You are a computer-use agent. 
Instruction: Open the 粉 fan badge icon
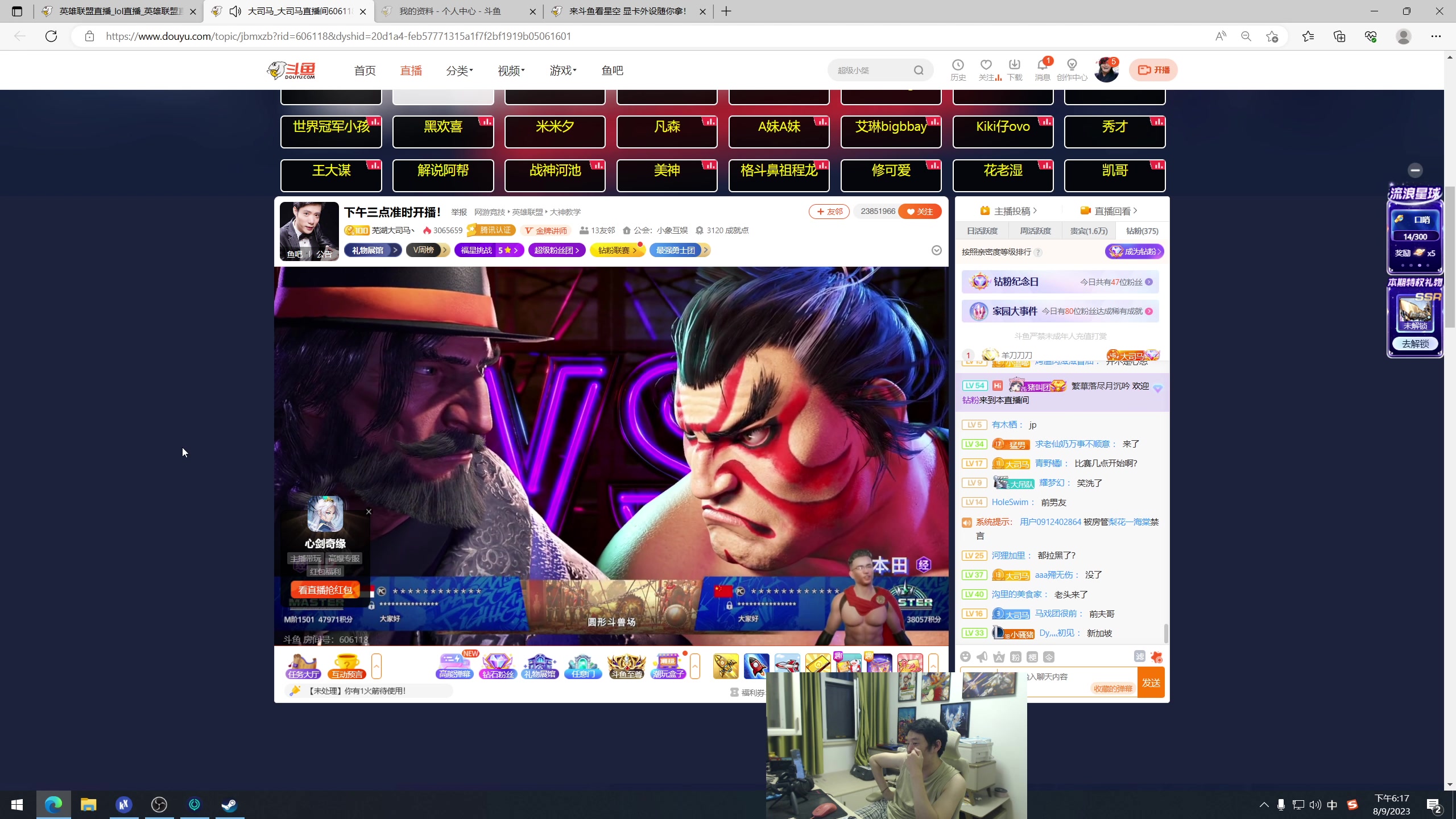(1016, 657)
